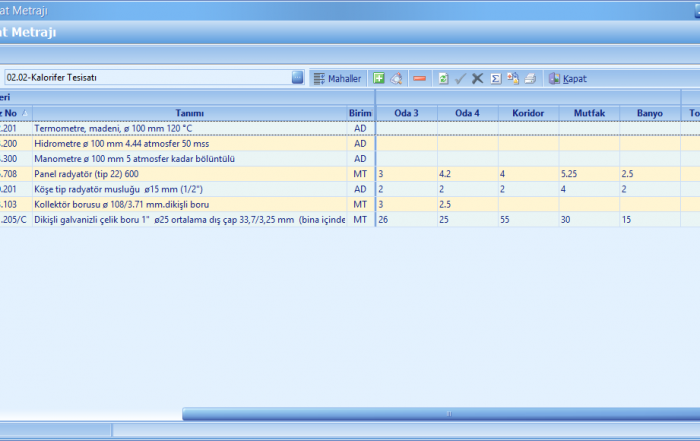Click the copy/transfer document icon
This screenshot has height=441, width=700.
tap(512, 78)
